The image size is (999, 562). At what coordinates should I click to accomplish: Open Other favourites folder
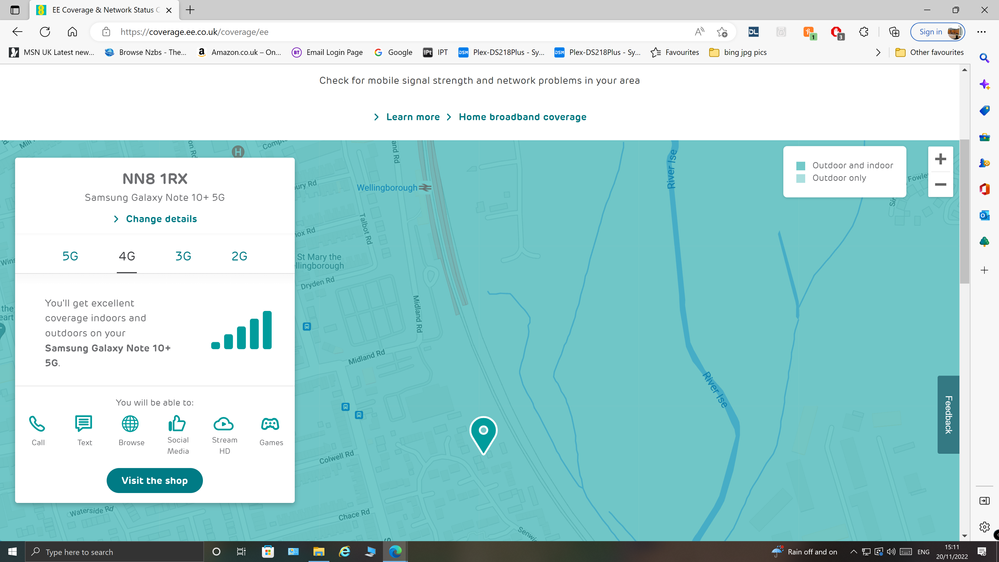click(x=930, y=52)
